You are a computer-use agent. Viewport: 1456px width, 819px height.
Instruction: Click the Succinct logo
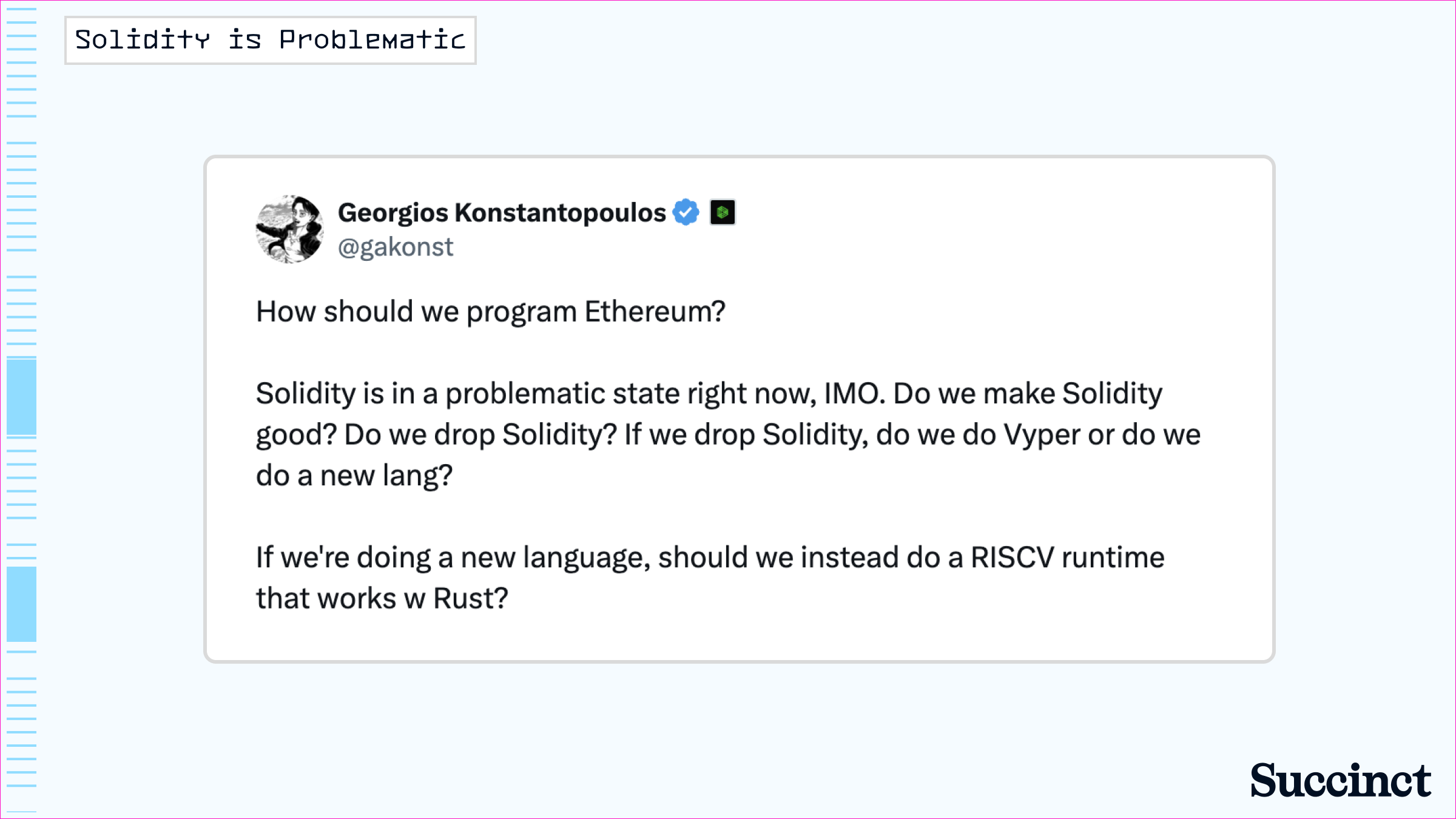pyautogui.click(x=1341, y=780)
